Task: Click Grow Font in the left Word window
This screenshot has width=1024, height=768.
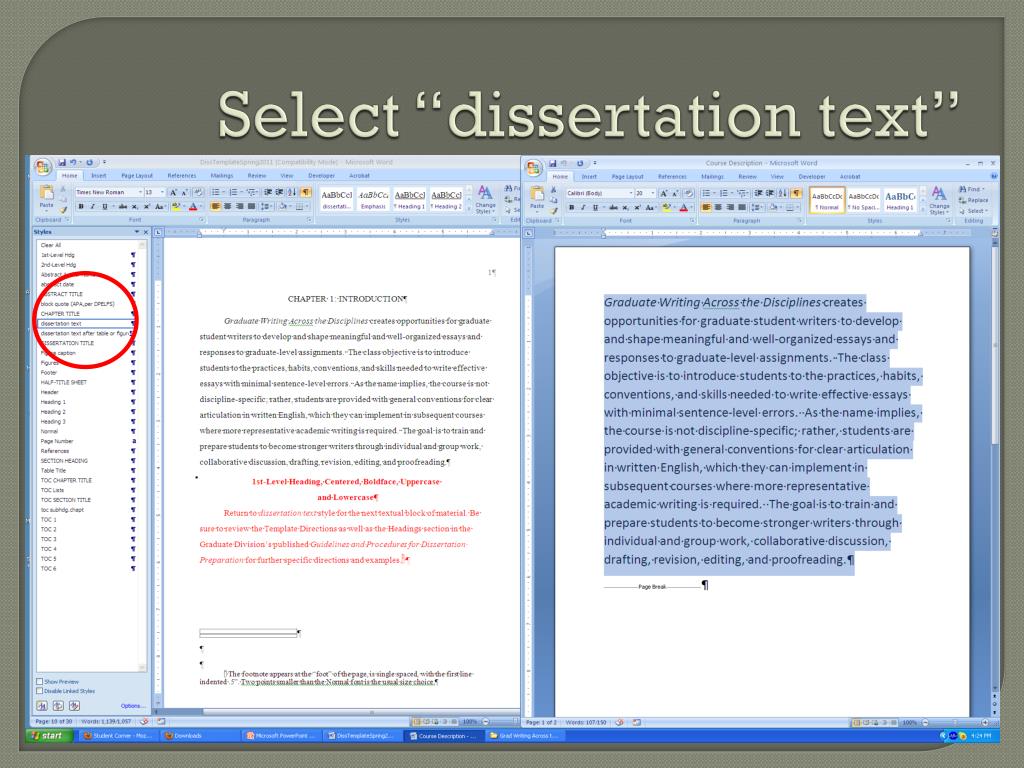Action: (x=173, y=192)
